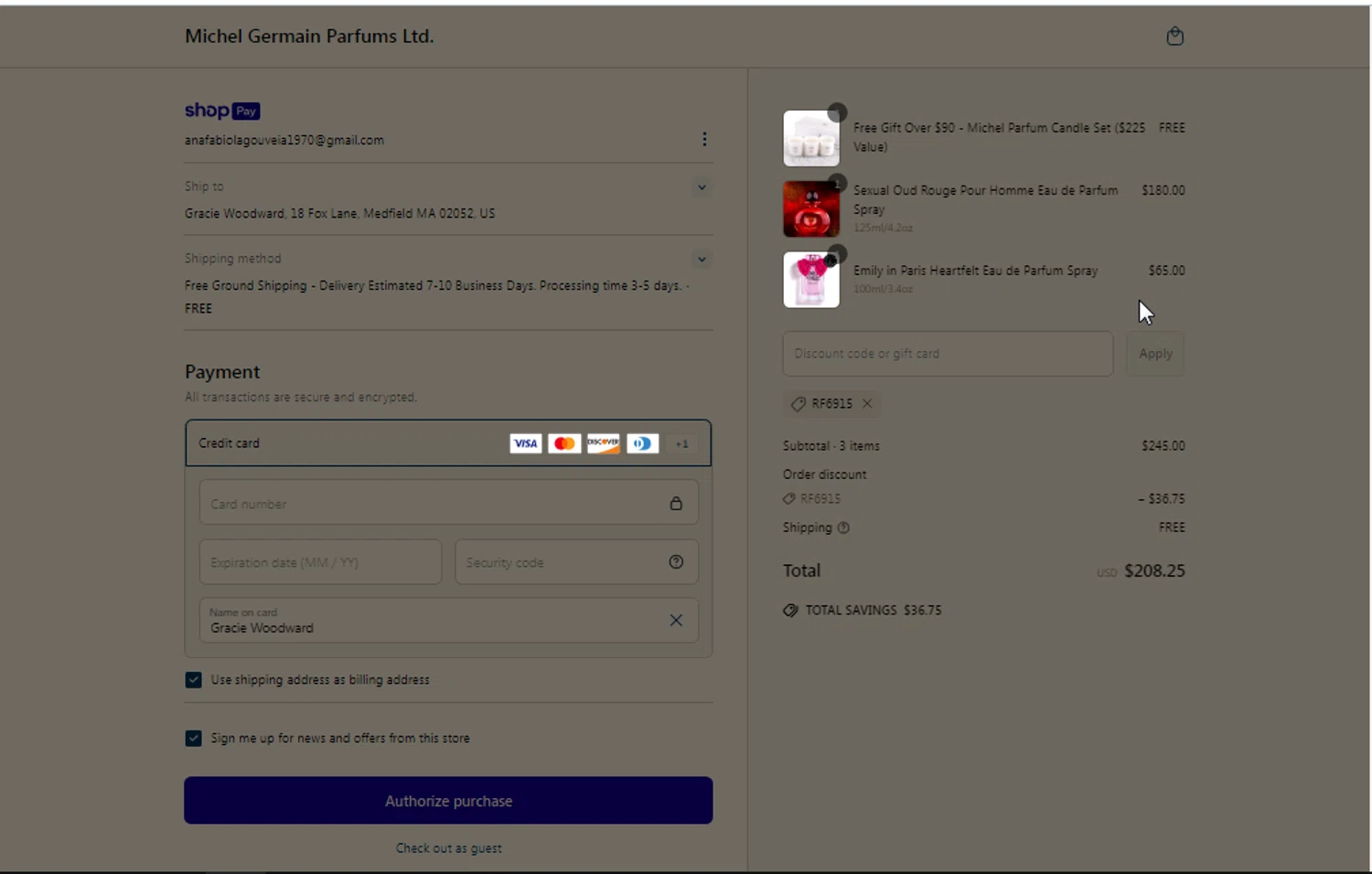Remove the RF6915 discount code tag
Screen dimensions: 1372x874
coord(867,403)
